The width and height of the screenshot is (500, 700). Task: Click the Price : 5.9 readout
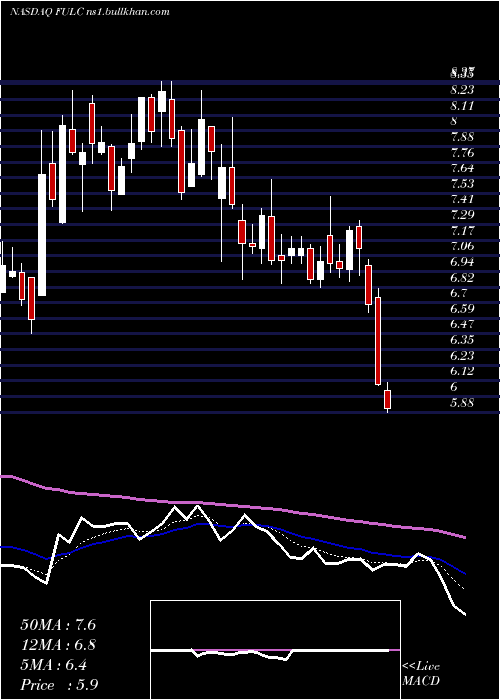59,685
